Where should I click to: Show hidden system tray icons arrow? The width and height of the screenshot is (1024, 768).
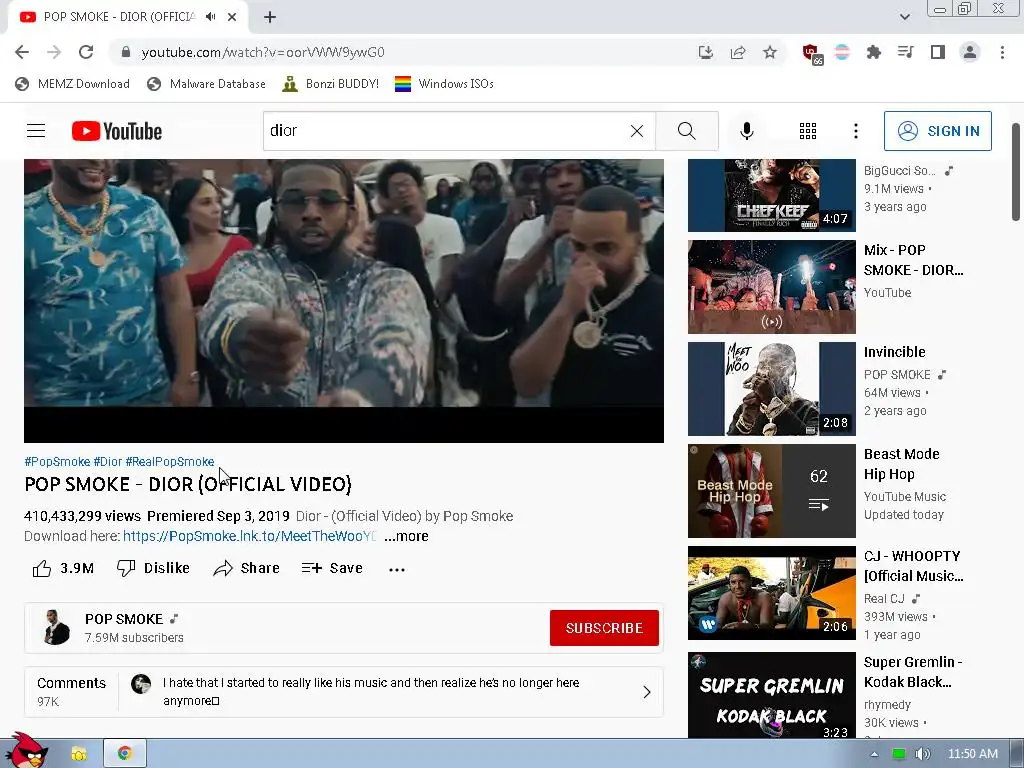(874, 754)
